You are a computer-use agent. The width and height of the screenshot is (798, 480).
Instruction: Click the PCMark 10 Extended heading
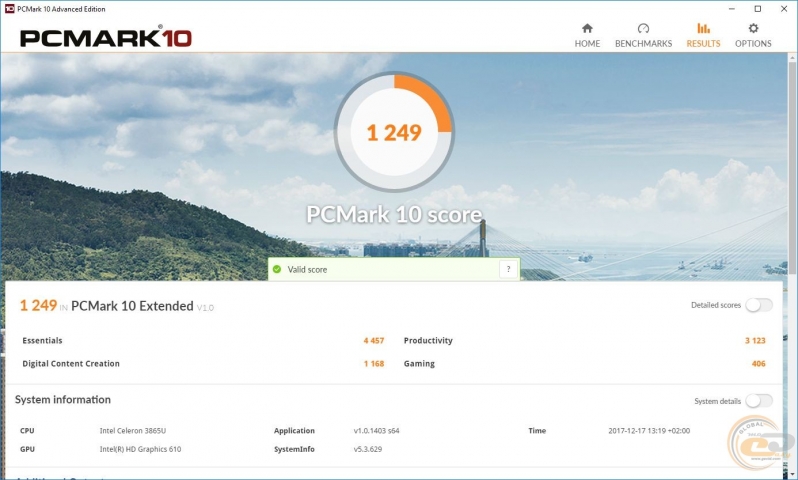coord(132,305)
